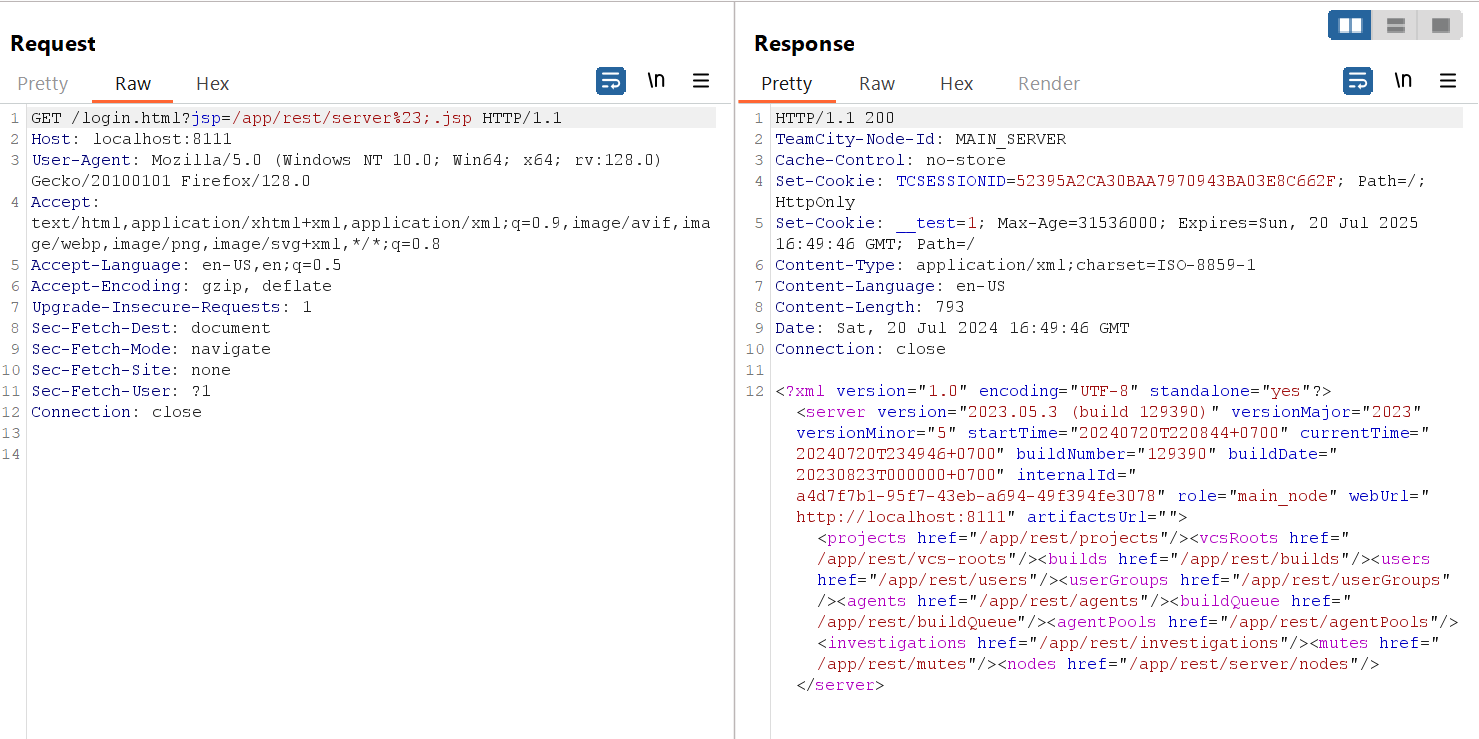Click the Date response header line
Image resolution: width=1479 pixels, height=739 pixels.
952,328
